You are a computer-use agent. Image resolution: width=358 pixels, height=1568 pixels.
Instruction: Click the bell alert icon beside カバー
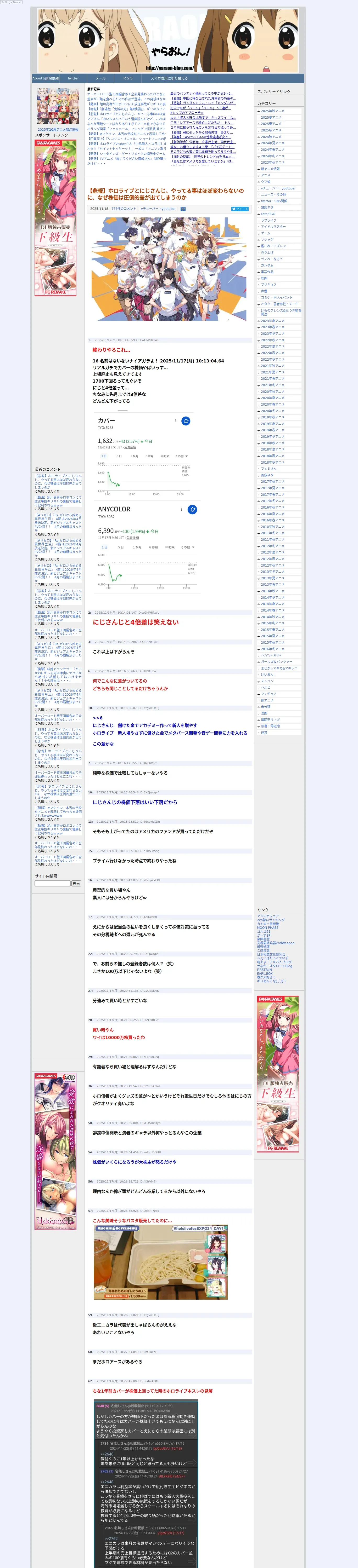tap(186, 420)
